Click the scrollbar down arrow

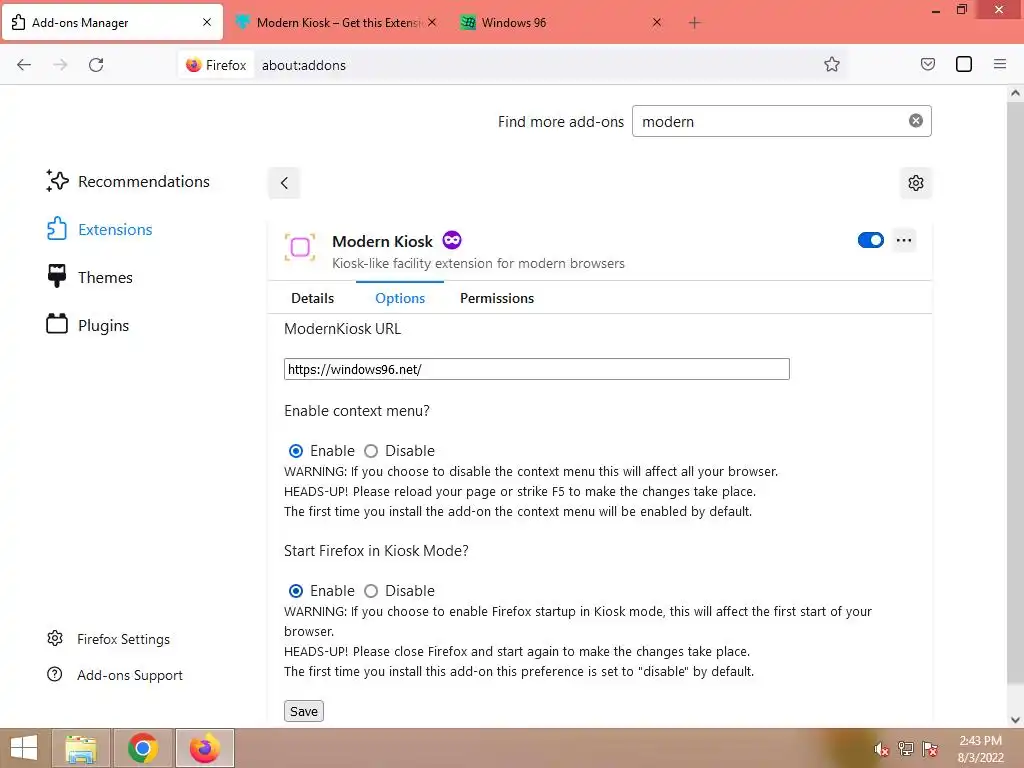(1015, 720)
